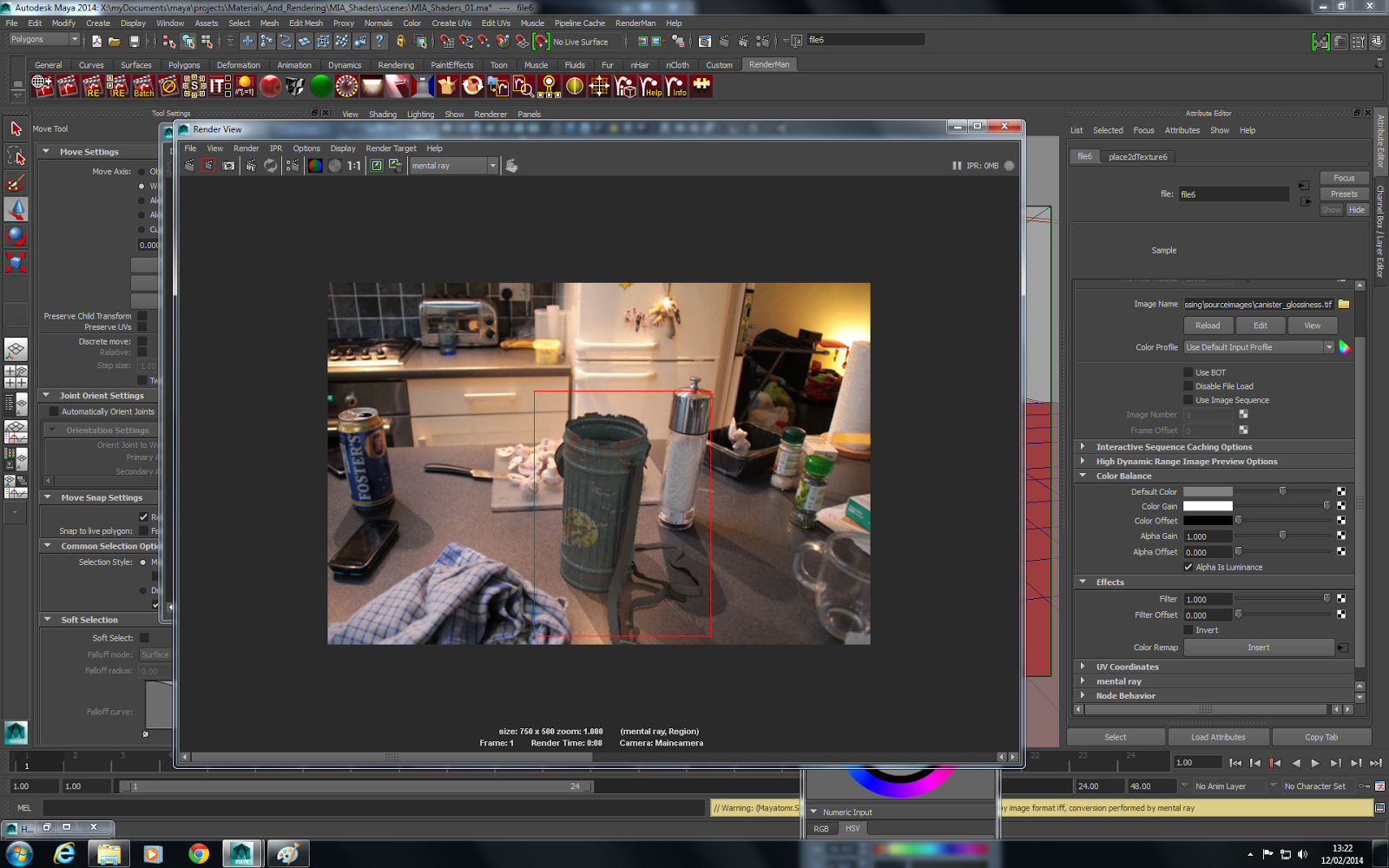Enable the Use BOT checkbox
The height and width of the screenshot is (868, 1389).
click(x=1188, y=372)
